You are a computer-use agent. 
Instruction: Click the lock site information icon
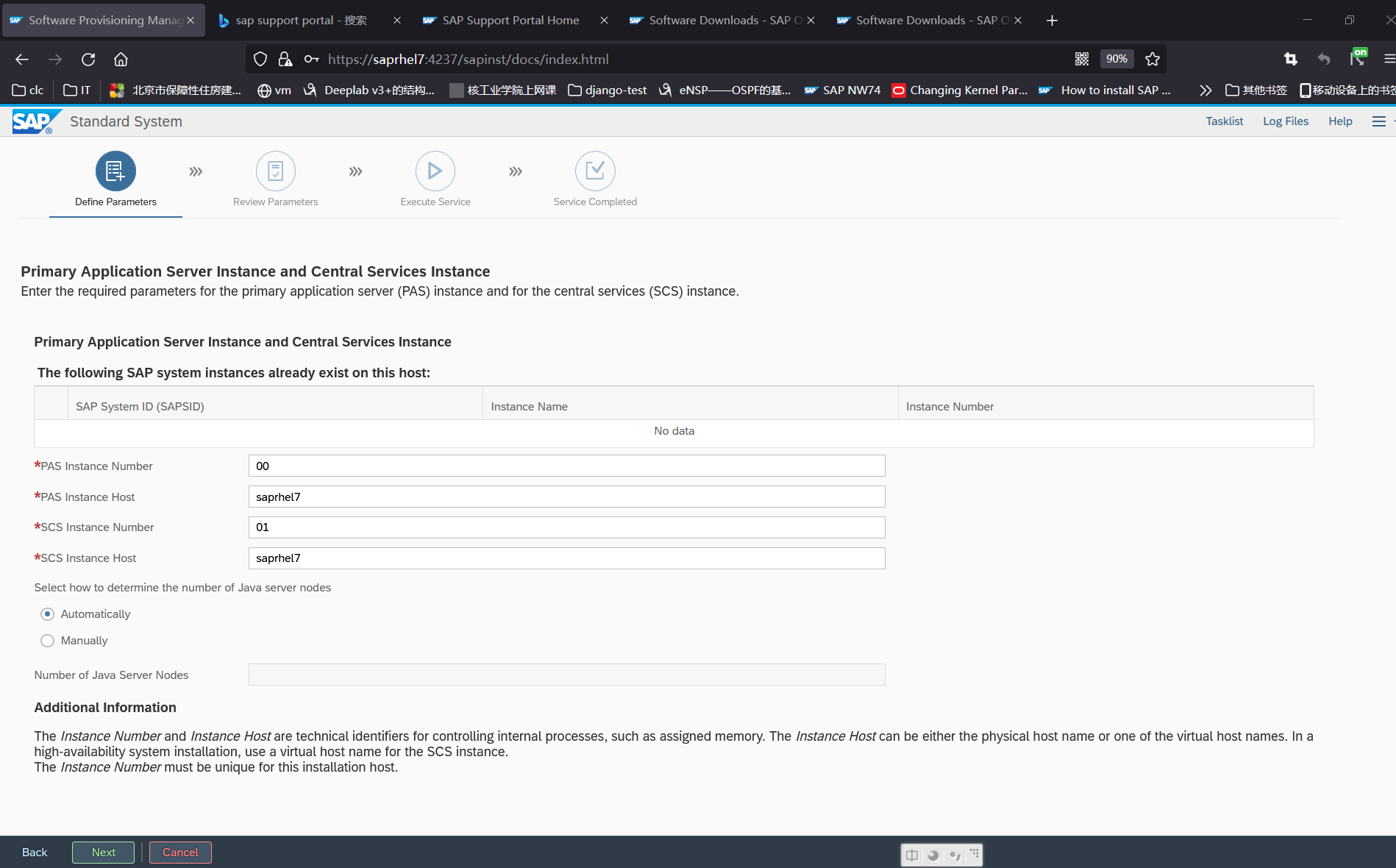click(285, 59)
